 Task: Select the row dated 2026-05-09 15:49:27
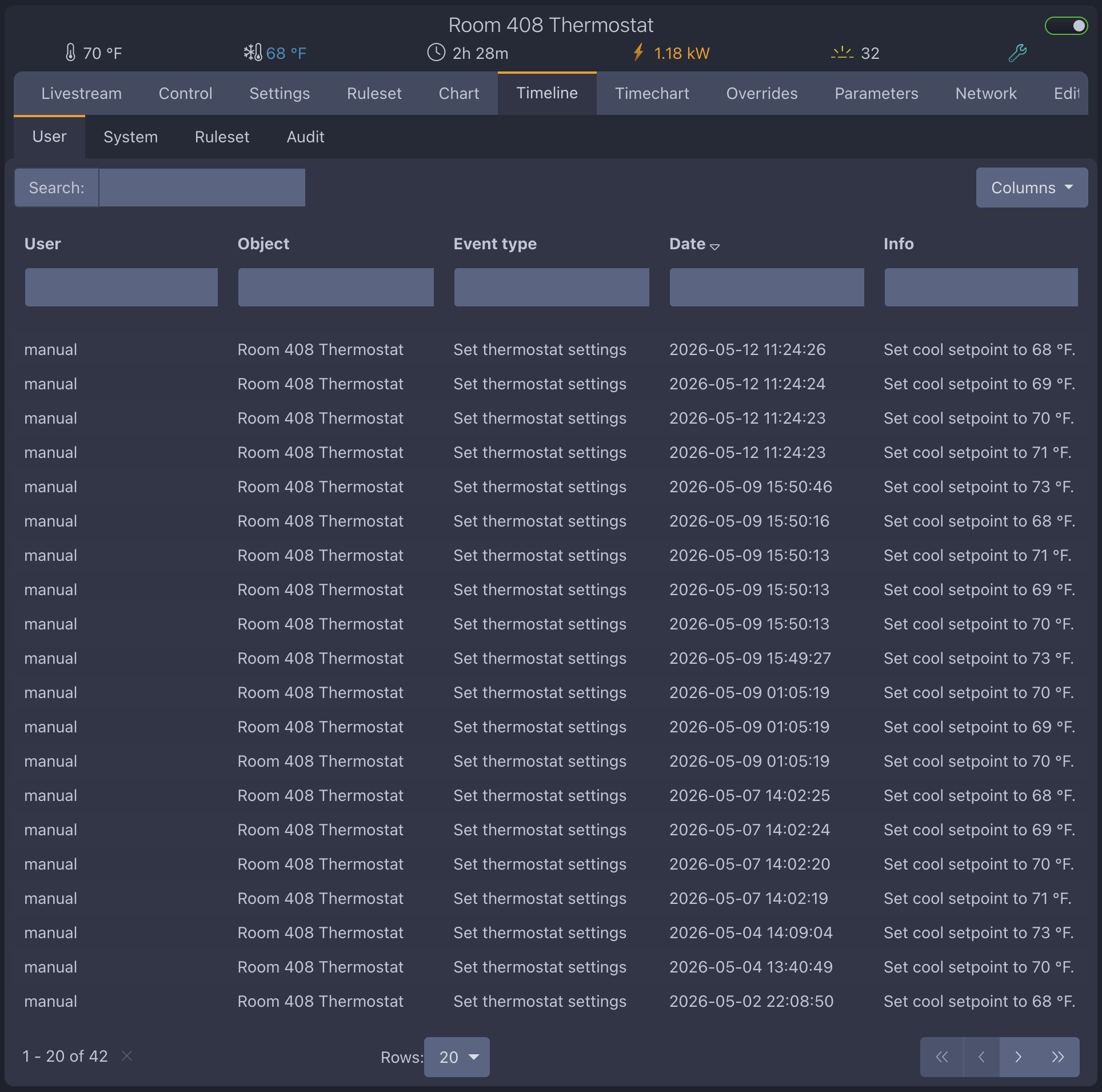click(551, 658)
